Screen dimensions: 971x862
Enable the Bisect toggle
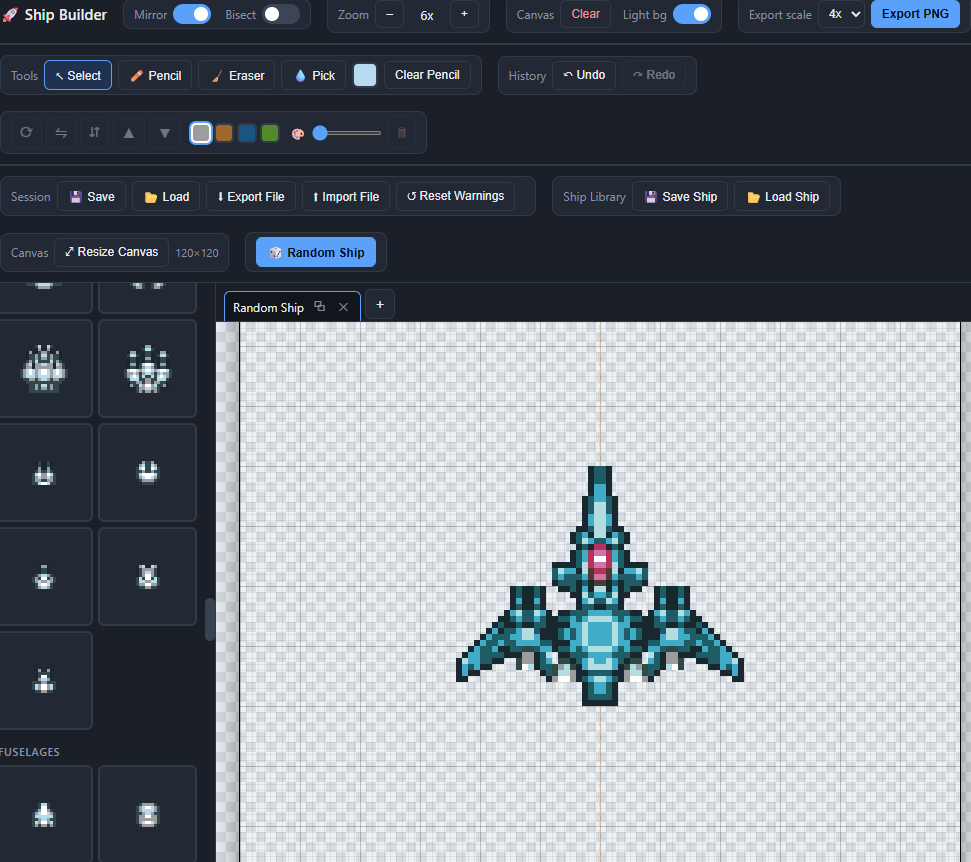[x=281, y=14]
